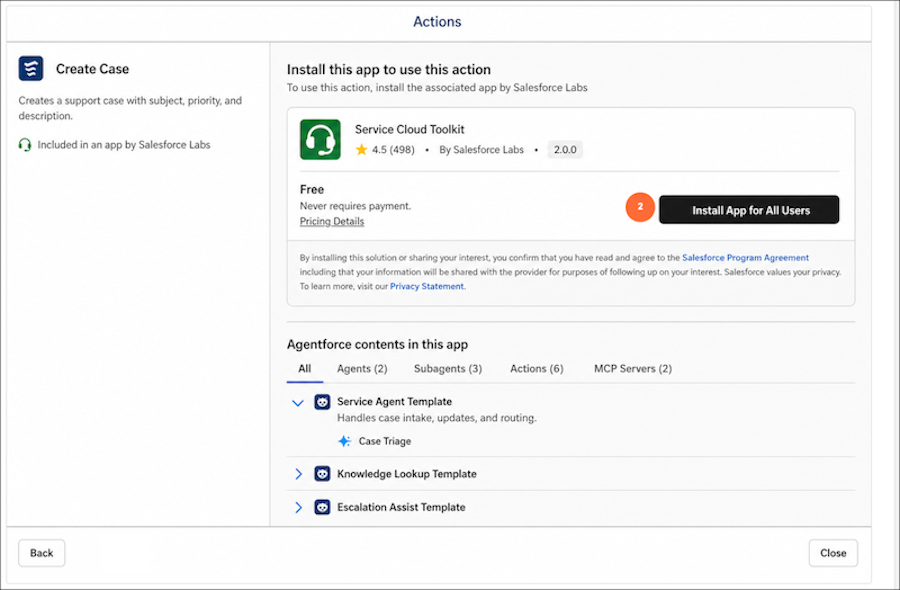Open the Privacy Statement link
Image resolution: width=900 pixels, height=590 pixels.
[x=426, y=286]
